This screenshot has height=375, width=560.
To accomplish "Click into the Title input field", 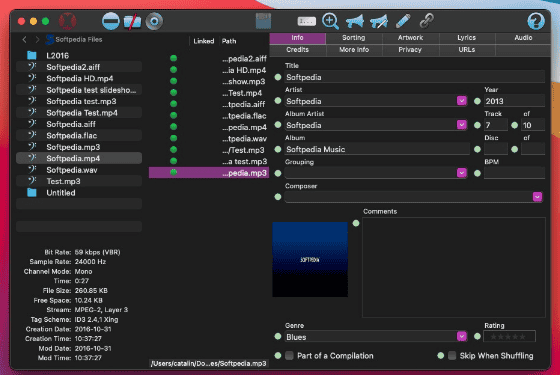I will coord(414,77).
